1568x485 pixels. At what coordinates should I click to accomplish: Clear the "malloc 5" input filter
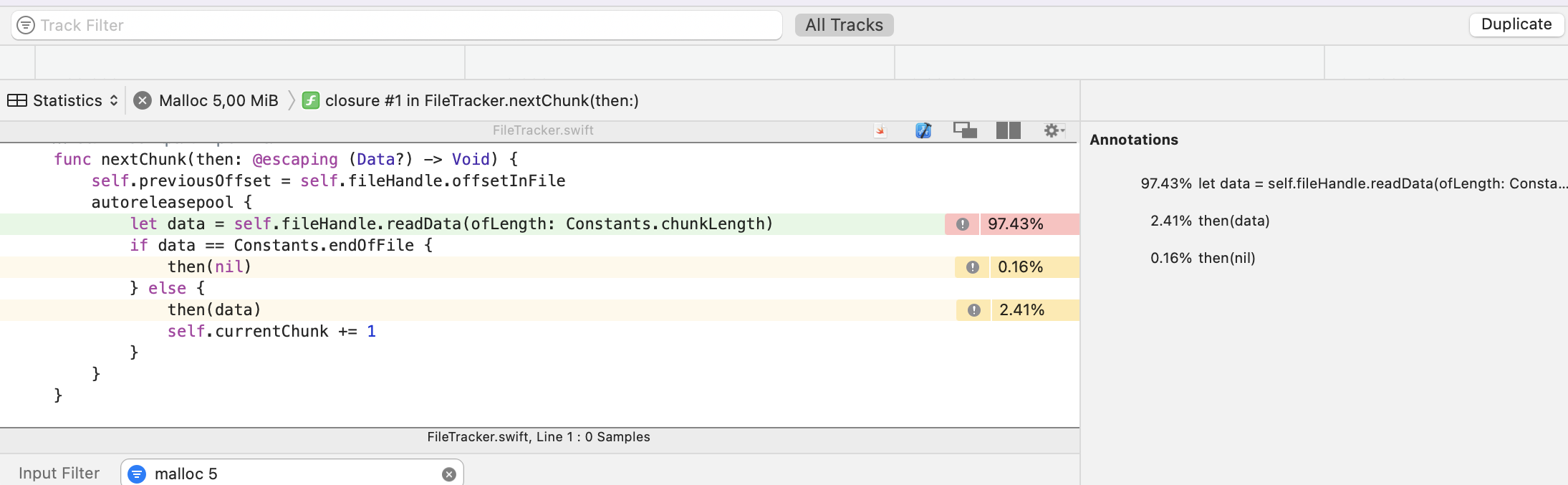click(x=449, y=474)
